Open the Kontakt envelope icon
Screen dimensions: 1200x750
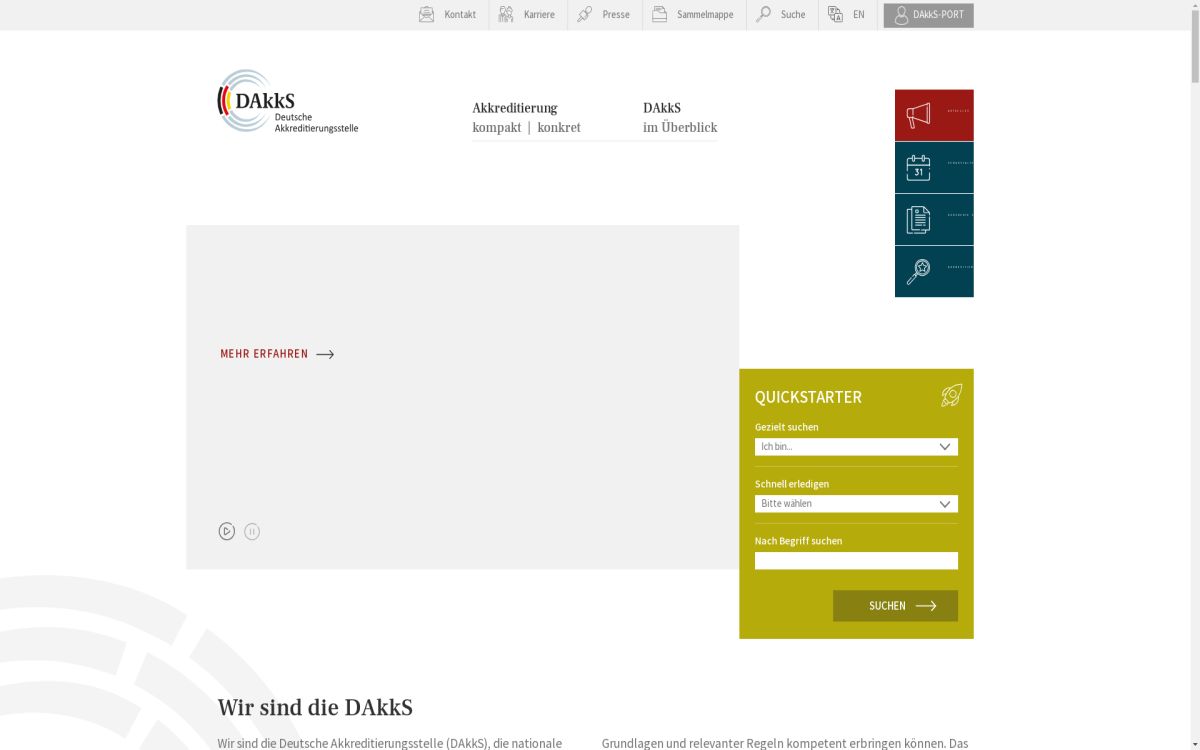click(x=426, y=14)
